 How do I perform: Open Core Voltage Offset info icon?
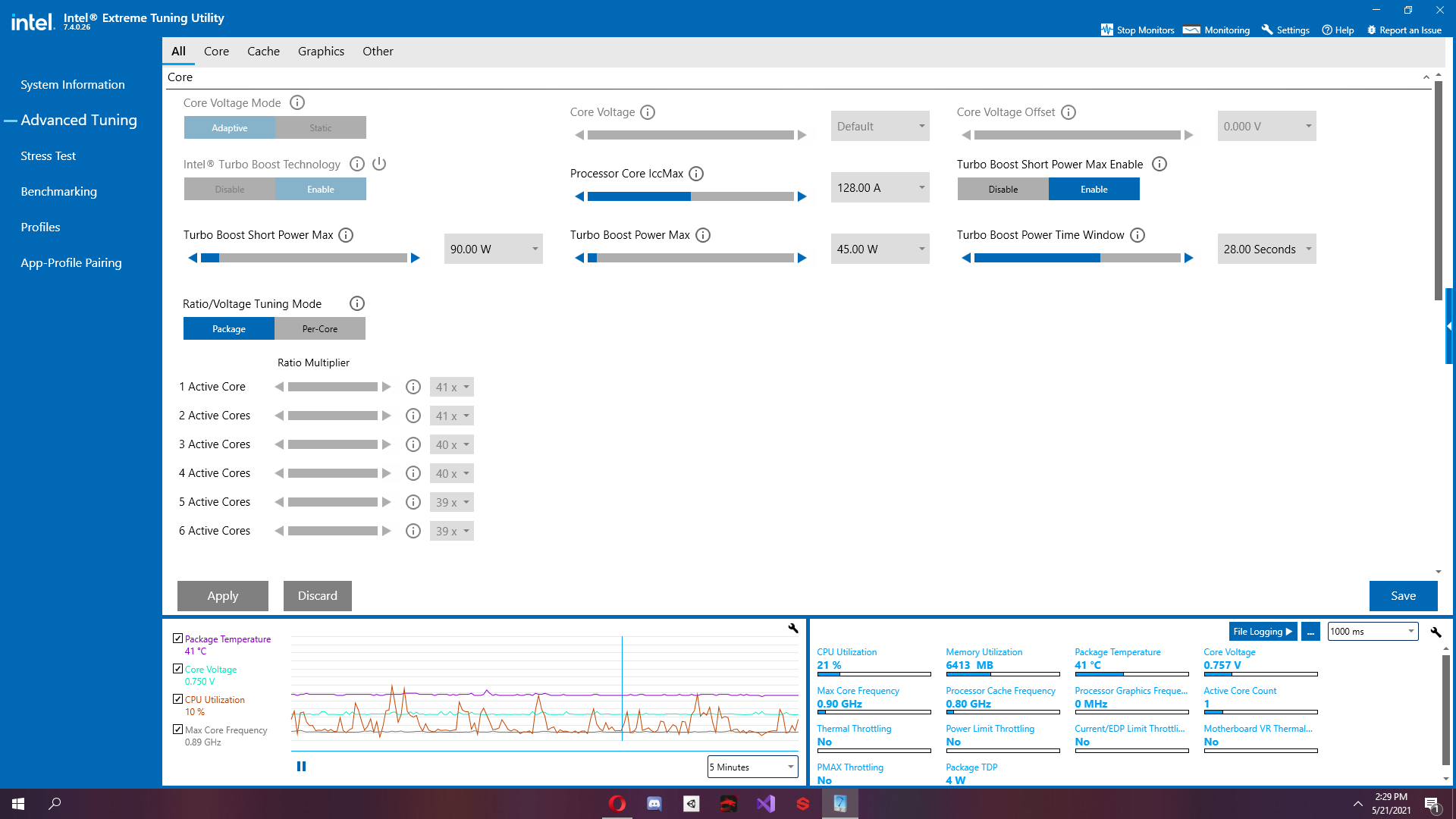pos(1068,112)
